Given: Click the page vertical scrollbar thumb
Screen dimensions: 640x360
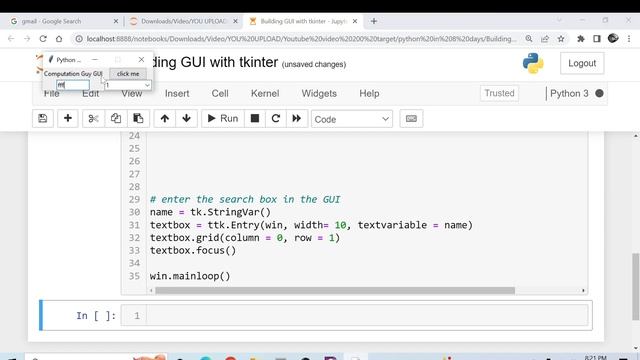Looking at the screenshot, I should [x=635, y=287].
